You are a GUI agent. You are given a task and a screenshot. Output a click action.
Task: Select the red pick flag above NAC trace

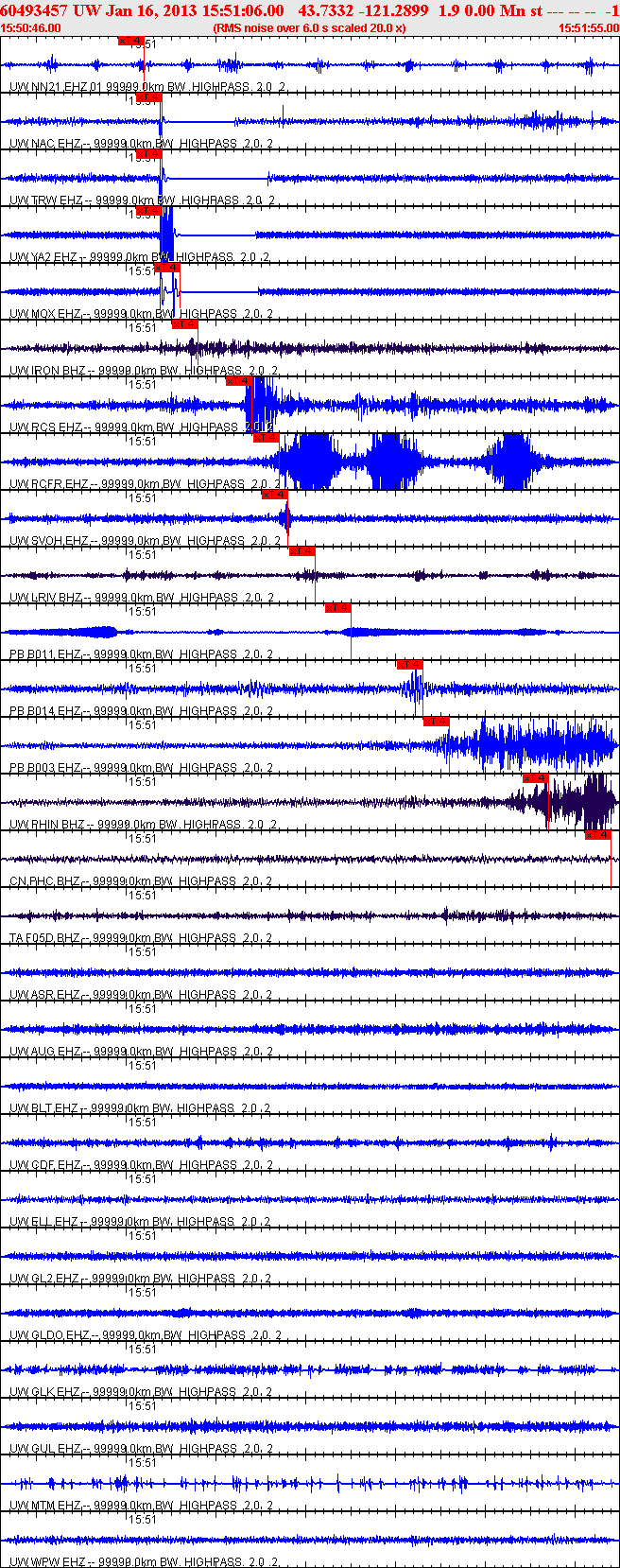pos(148,97)
